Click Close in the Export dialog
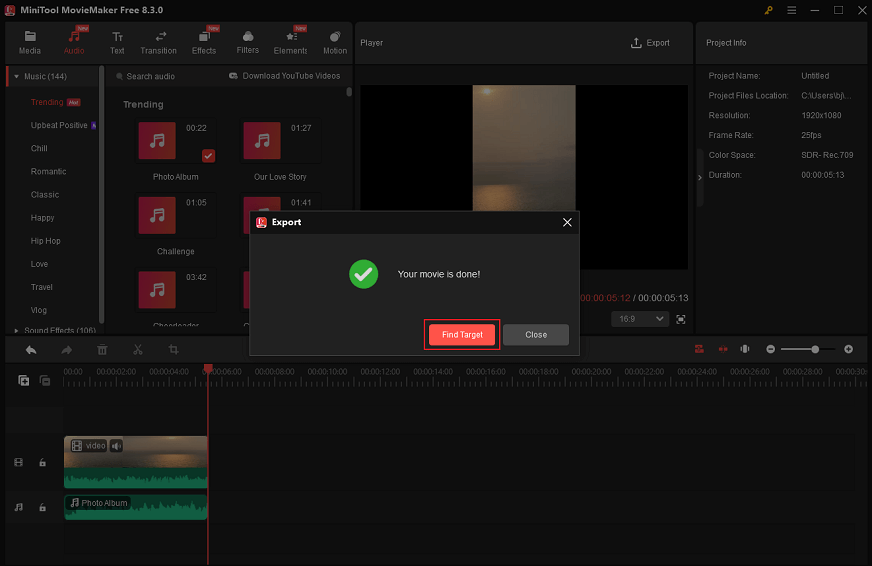The image size is (872, 566). pos(536,335)
